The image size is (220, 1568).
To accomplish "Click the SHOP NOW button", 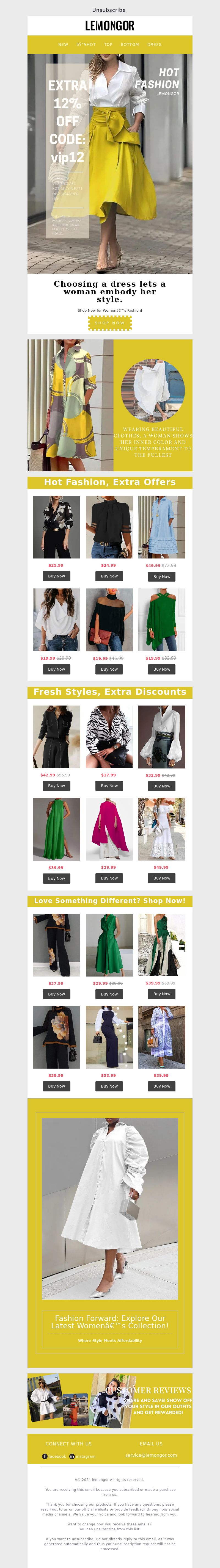I will (x=110, y=323).
